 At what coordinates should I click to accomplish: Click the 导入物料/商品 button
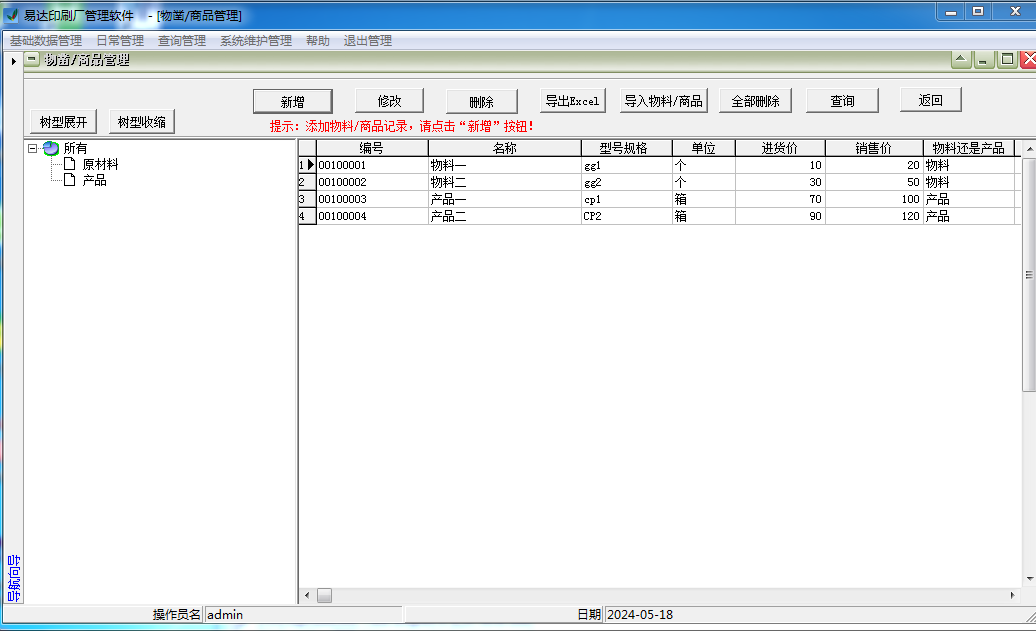(663, 101)
